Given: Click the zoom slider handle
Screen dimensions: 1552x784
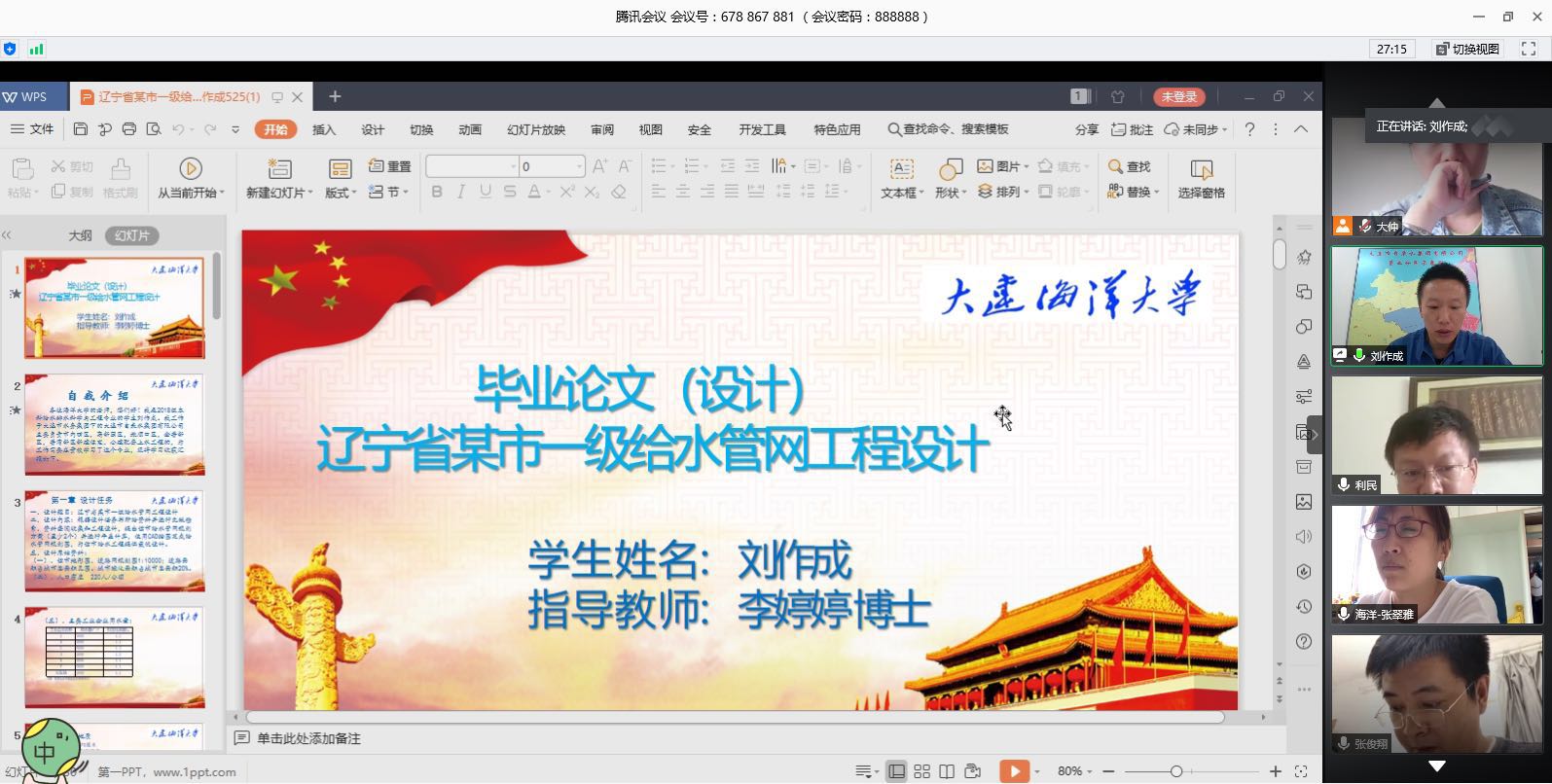Looking at the screenshot, I should pos(1176,771).
